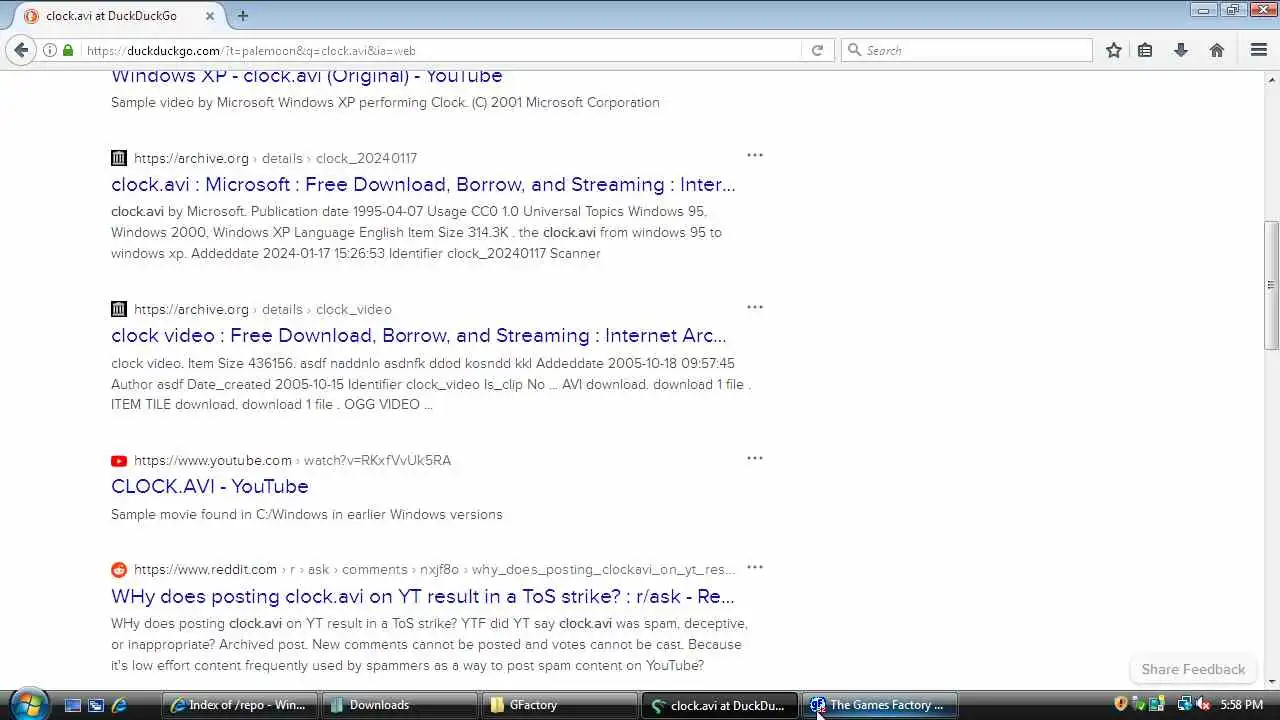Open Windows XP - clock.avi (Original) YouTube link
Viewport: 1280px width, 720px height.
tap(307, 76)
